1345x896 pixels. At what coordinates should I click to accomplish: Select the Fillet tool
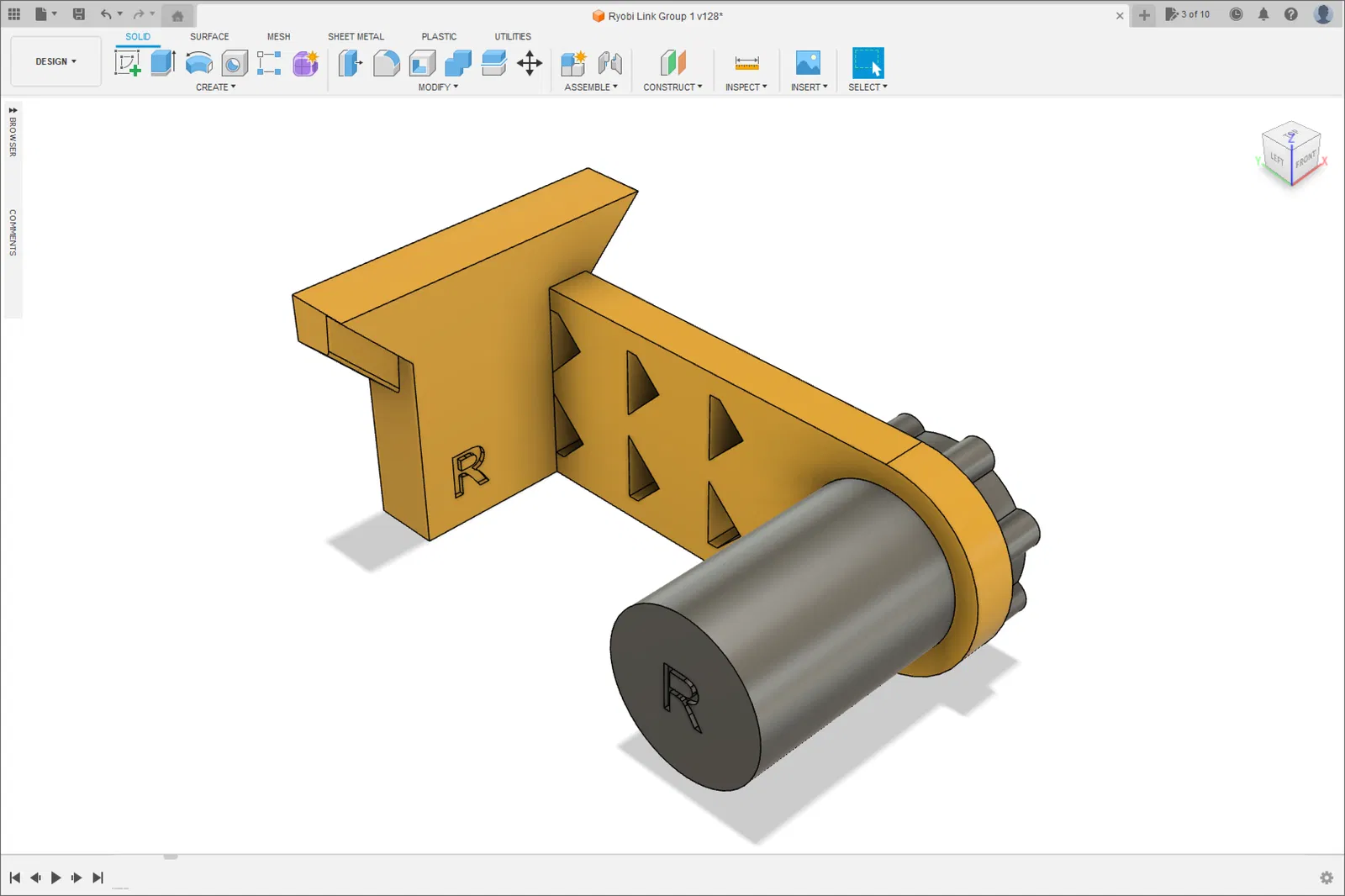pyautogui.click(x=386, y=63)
